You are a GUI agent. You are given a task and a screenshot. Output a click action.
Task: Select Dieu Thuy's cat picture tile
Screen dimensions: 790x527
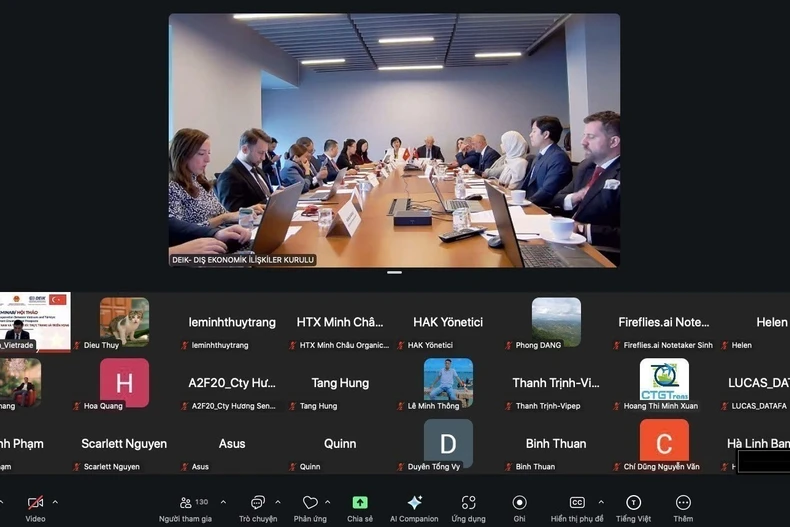click(x=124, y=321)
